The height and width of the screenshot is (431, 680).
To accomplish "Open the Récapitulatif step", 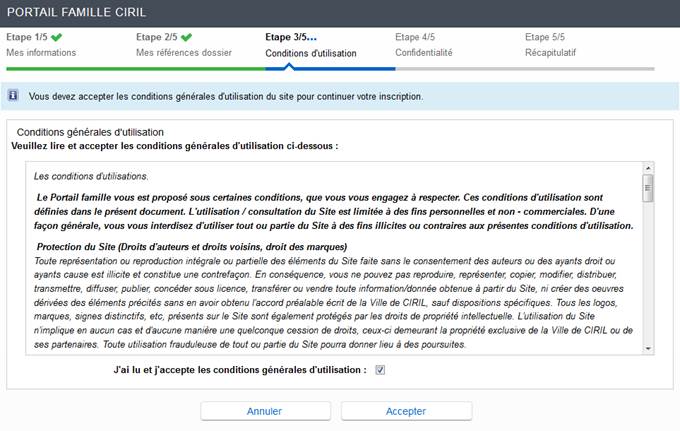I will pos(557,52).
